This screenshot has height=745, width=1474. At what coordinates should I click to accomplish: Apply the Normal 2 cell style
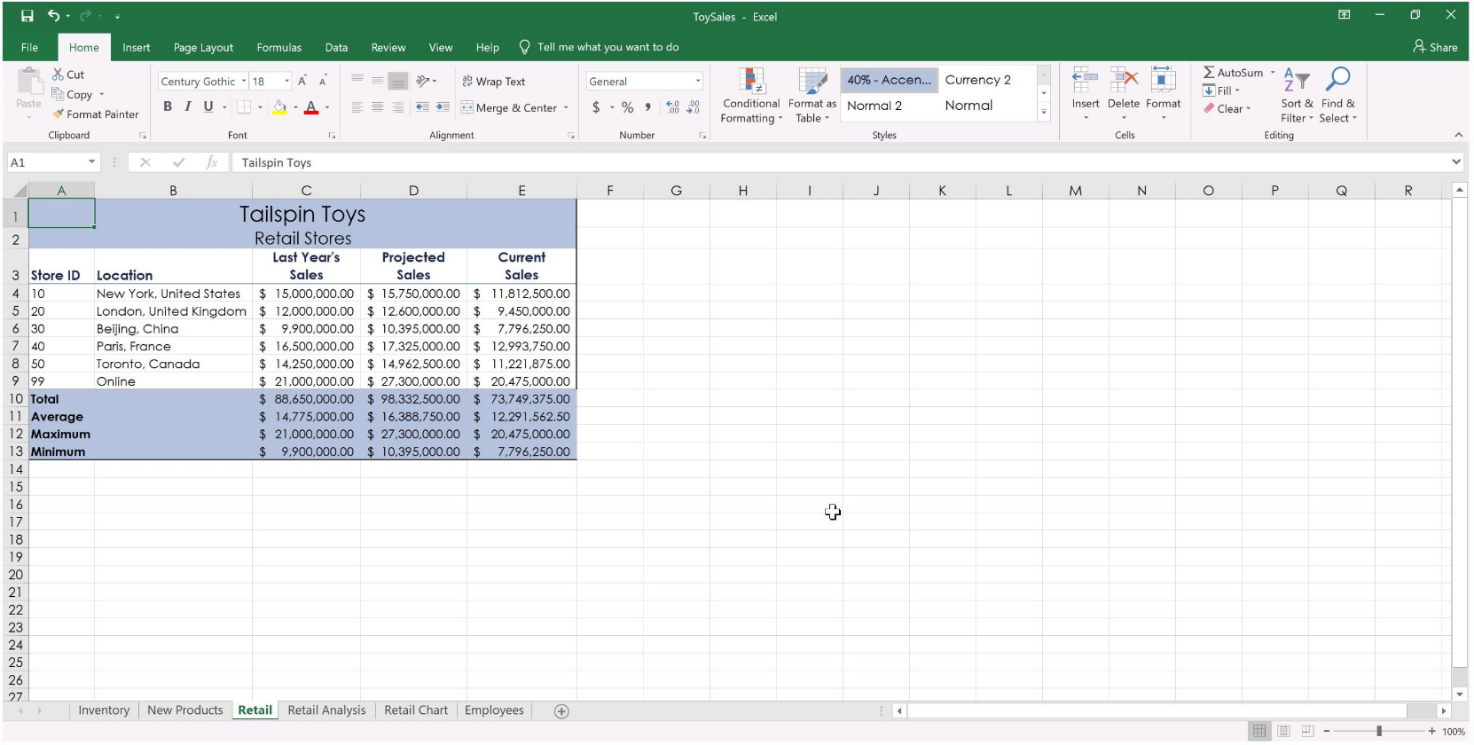[874, 105]
